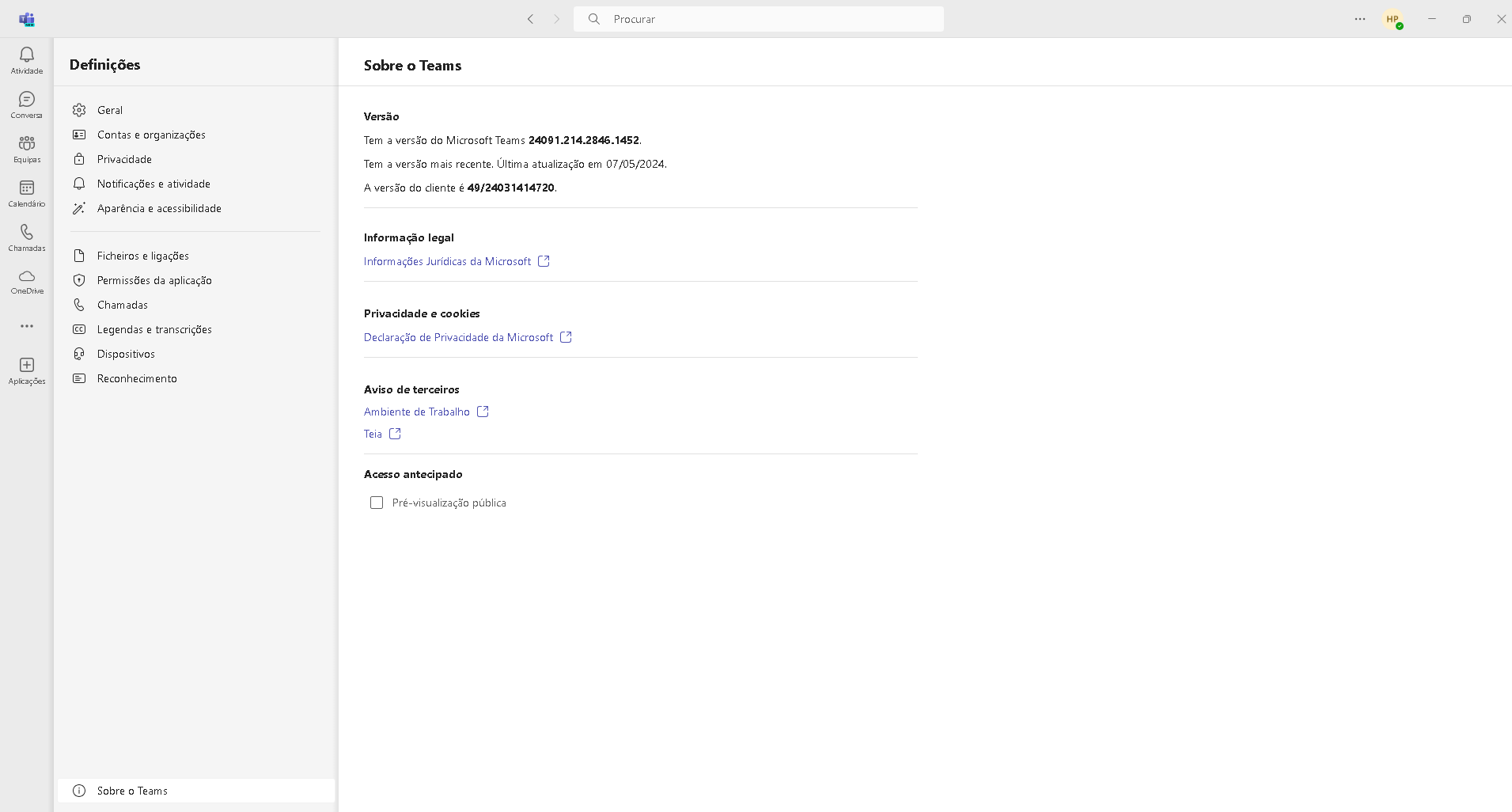Open the Atividade panel in the sidebar

click(26, 59)
